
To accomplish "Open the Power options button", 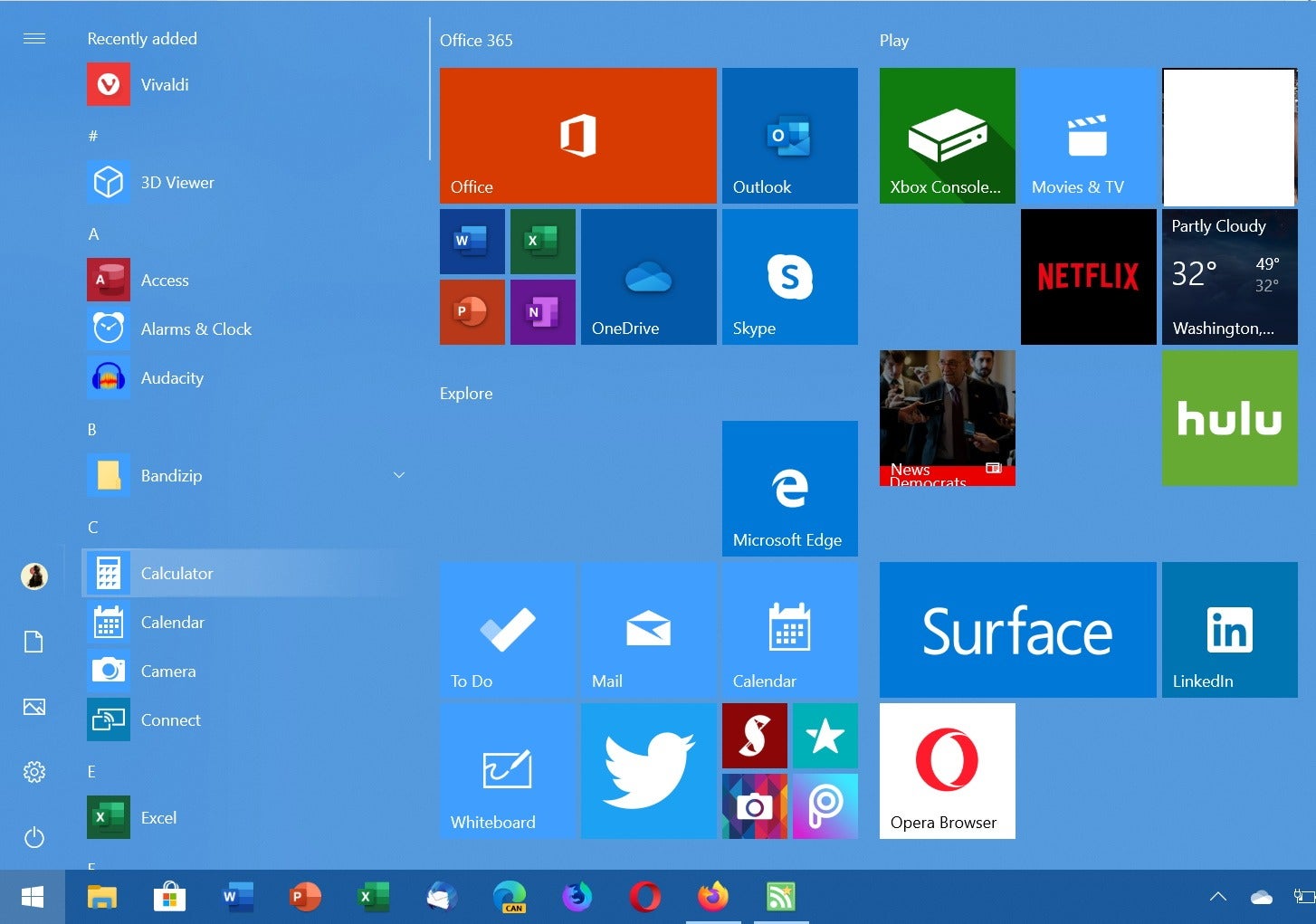I will (x=34, y=837).
